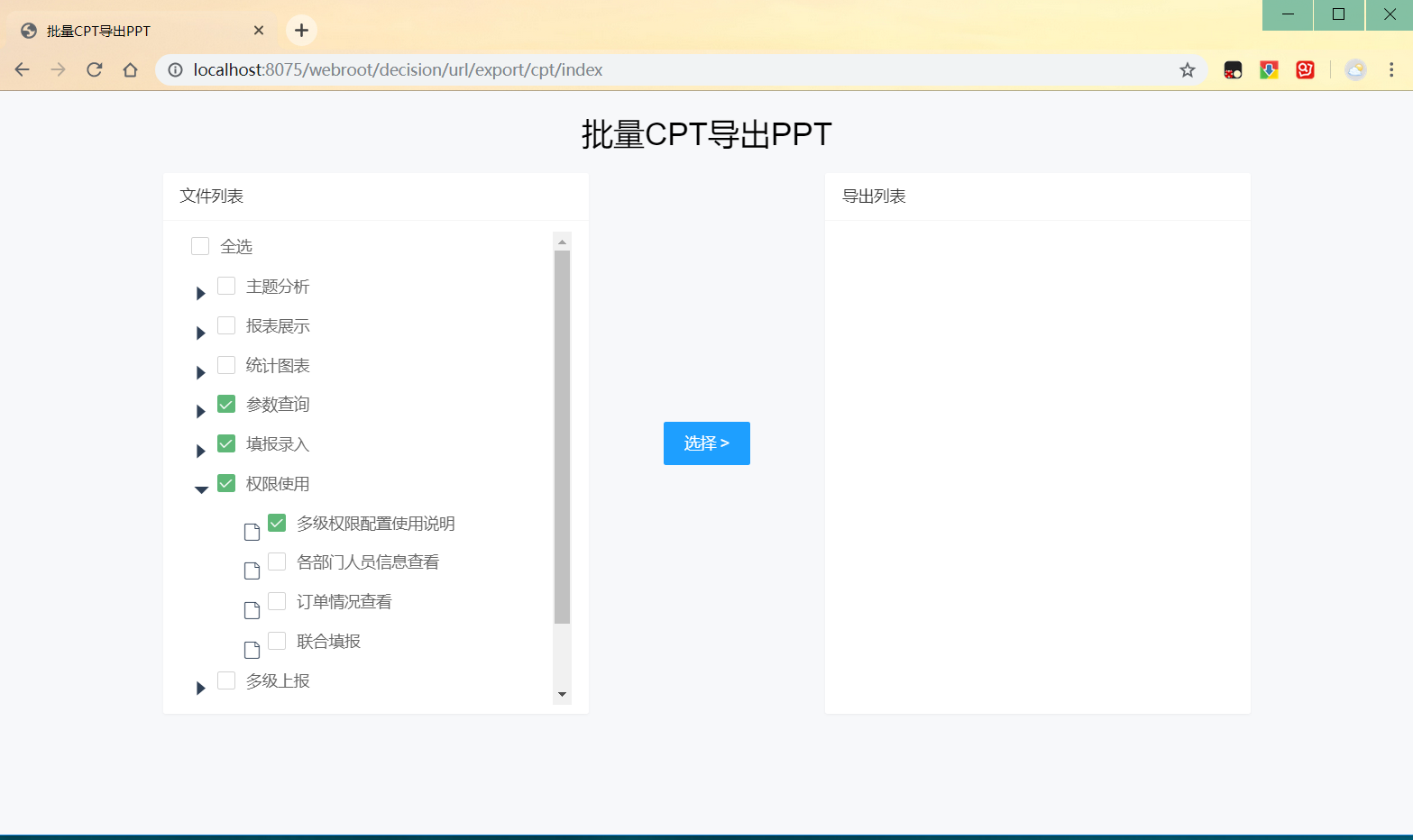This screenshot has width=1413, height=840.
Task: View site information icon in address bar
Action: [176, 69]
